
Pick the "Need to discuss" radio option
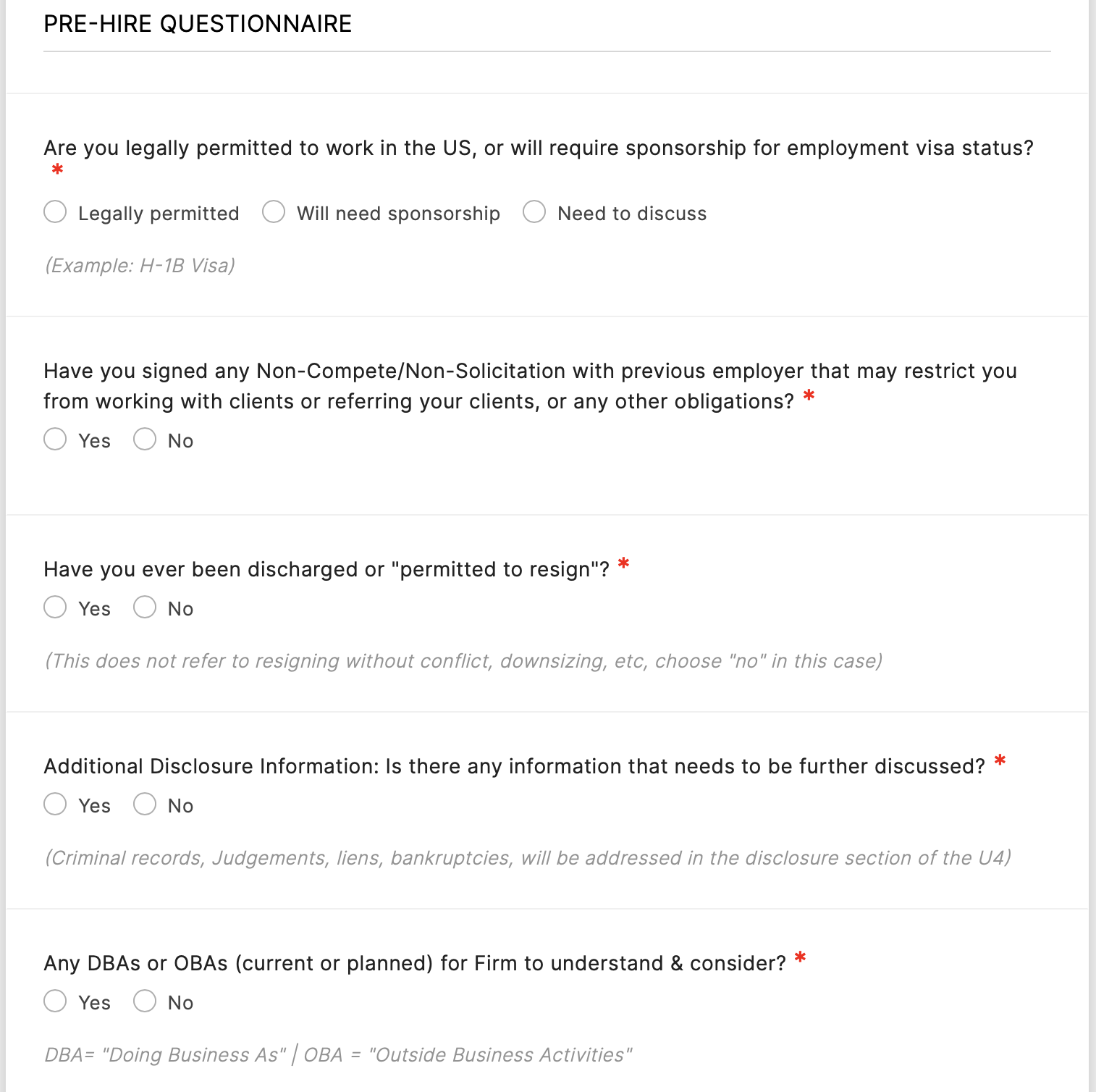click(x=534, y=212)
